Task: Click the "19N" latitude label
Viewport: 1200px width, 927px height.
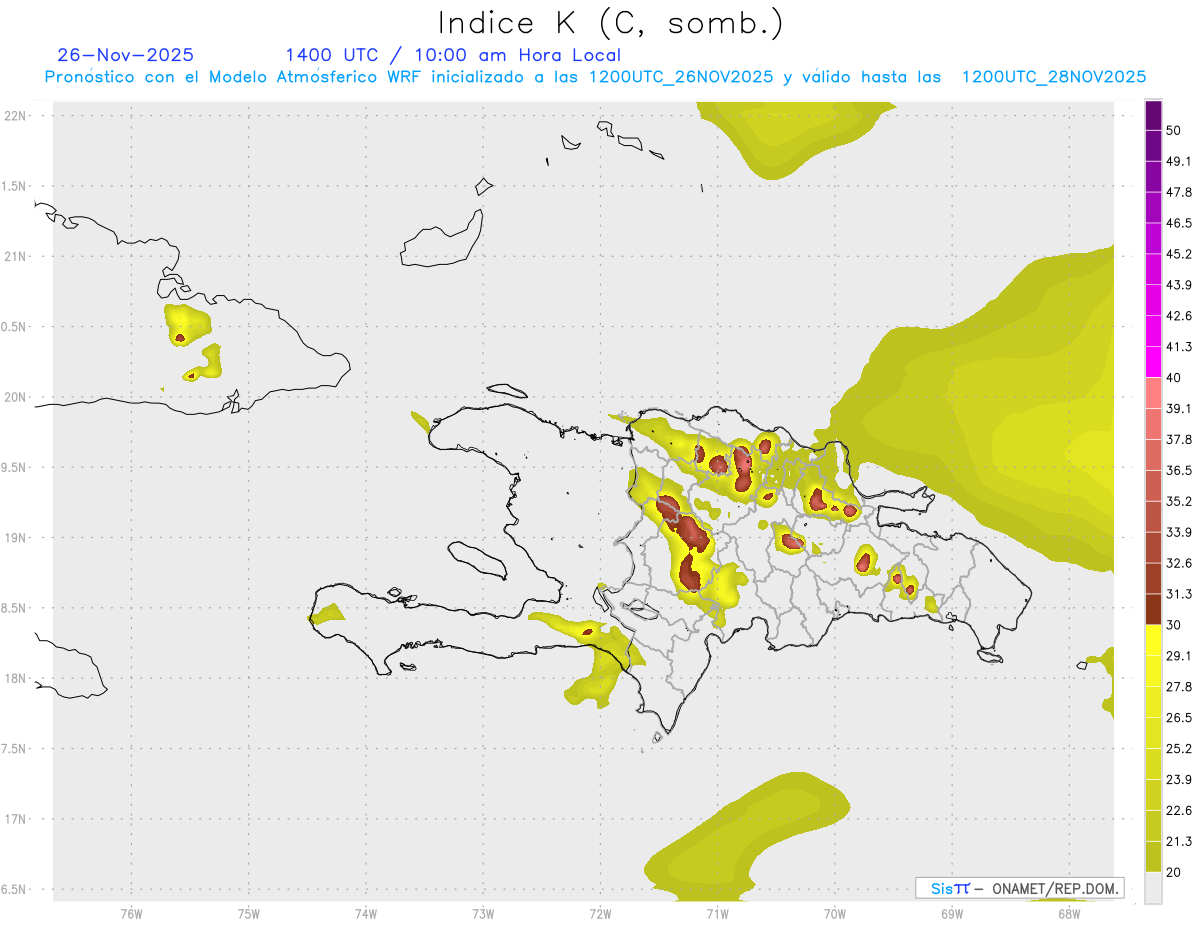Action: (x=16, y=537)
